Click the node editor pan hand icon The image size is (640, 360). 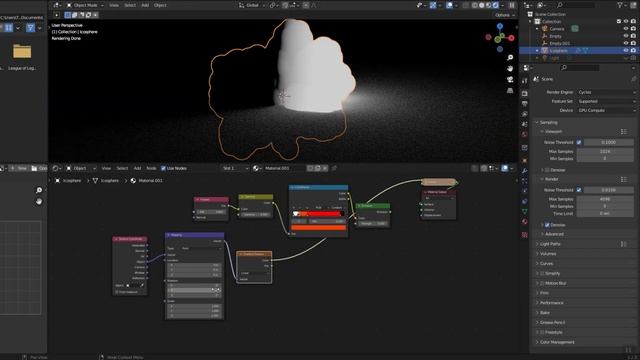tap(39, 201)
